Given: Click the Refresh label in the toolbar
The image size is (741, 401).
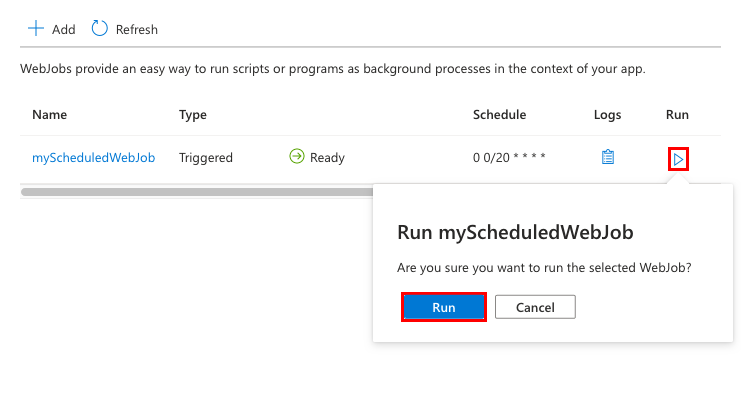Looking at the screenshot, I should point(137,30).
